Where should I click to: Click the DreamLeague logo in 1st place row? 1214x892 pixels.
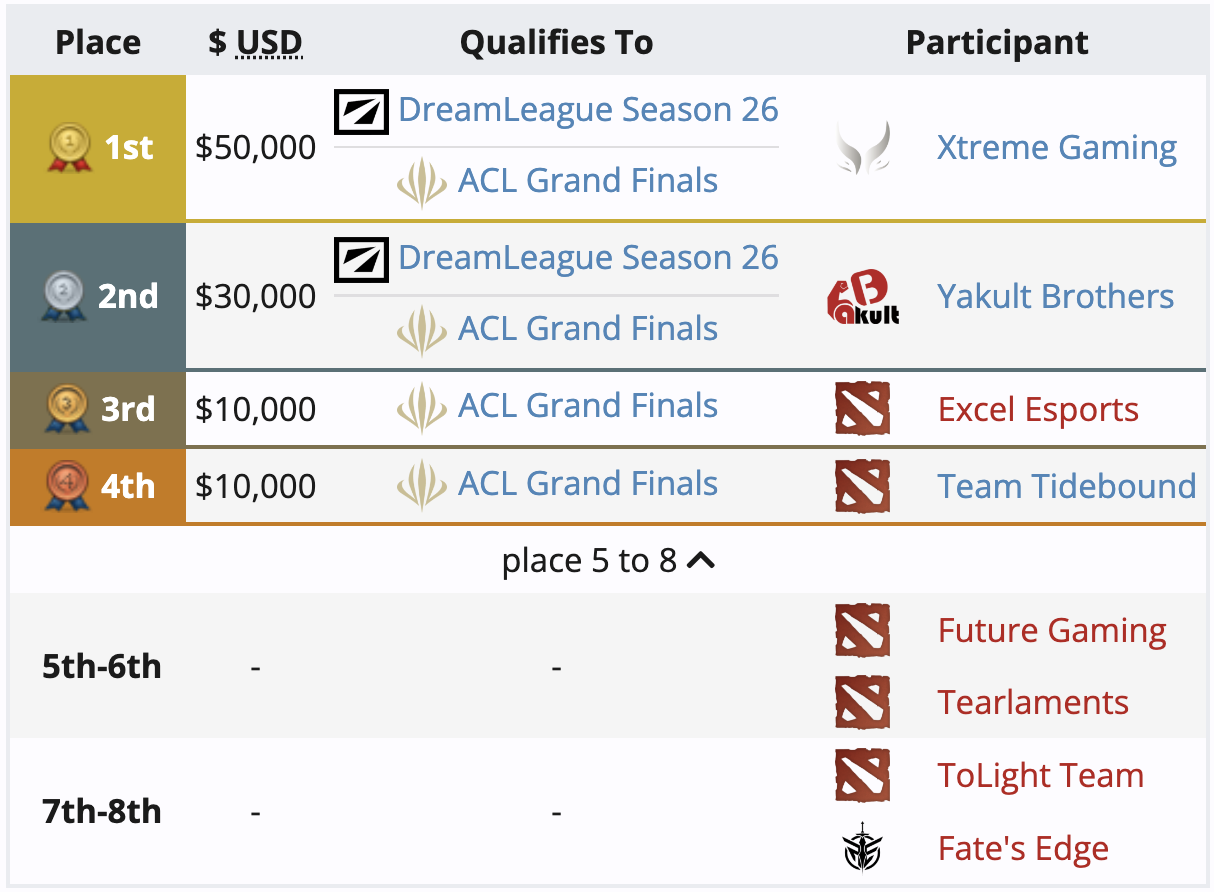click(x=361, y=110)
